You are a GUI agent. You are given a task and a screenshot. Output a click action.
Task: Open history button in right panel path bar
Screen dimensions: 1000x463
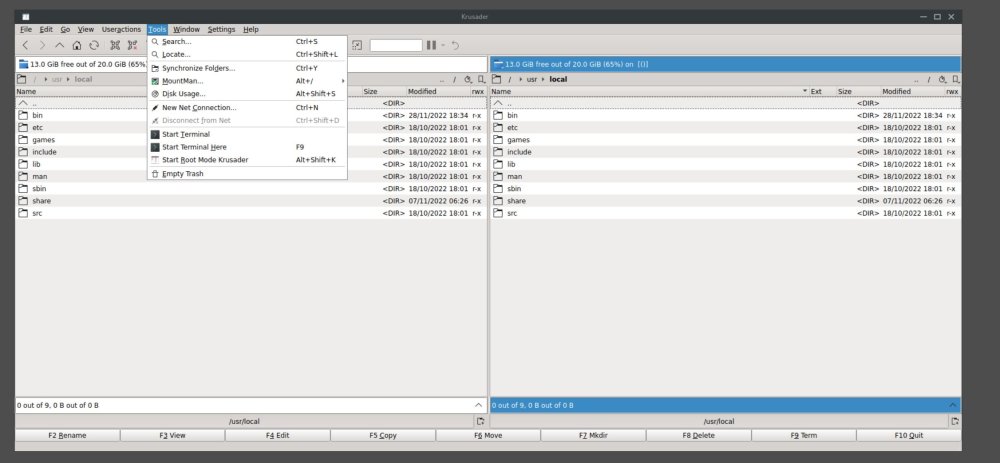942,80
